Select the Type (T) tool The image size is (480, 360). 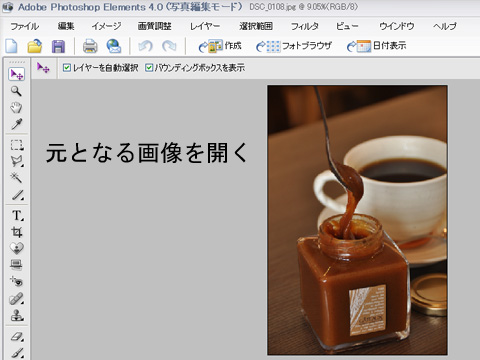[x=17, y=215]
